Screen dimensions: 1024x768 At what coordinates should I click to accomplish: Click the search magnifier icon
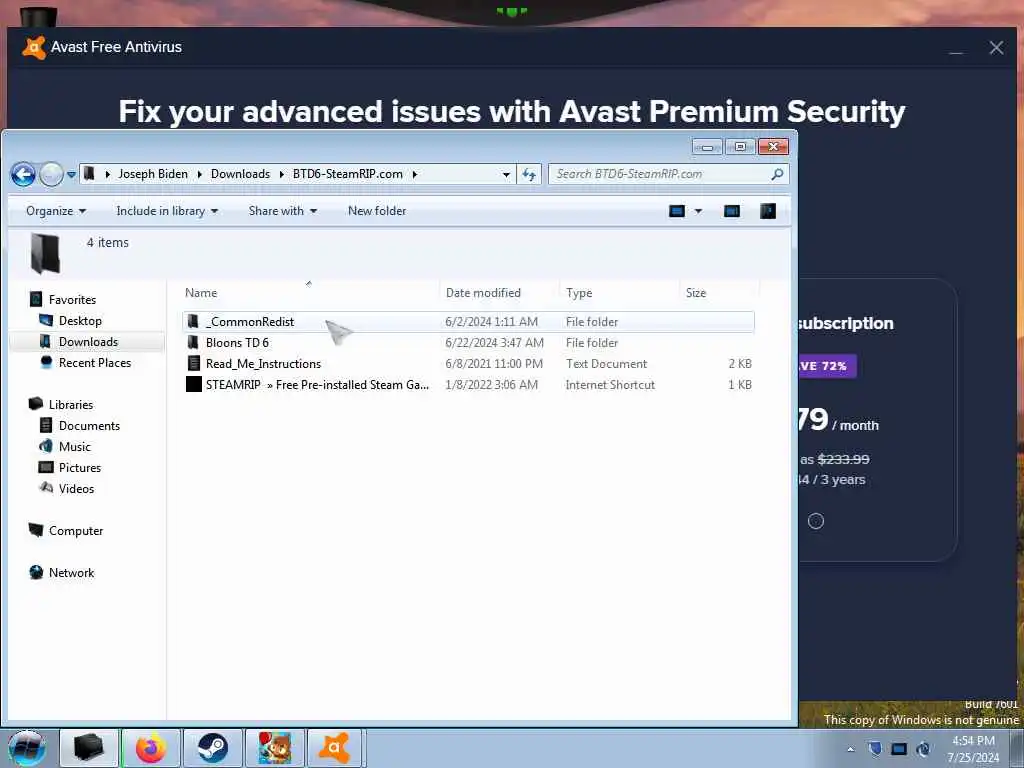pyautogui.click(x=777, y=174)
